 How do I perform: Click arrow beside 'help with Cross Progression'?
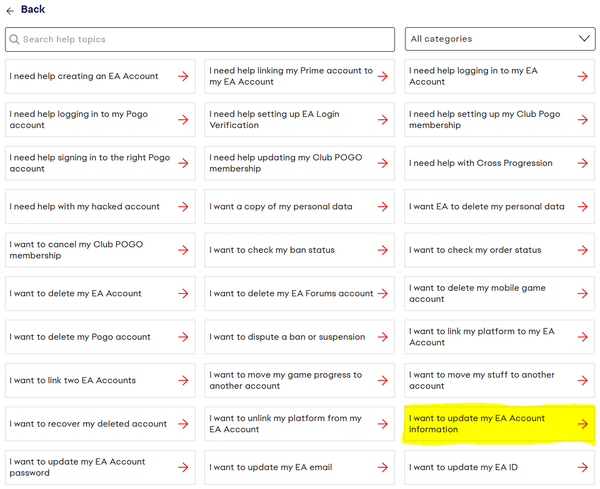coord(582,163)
